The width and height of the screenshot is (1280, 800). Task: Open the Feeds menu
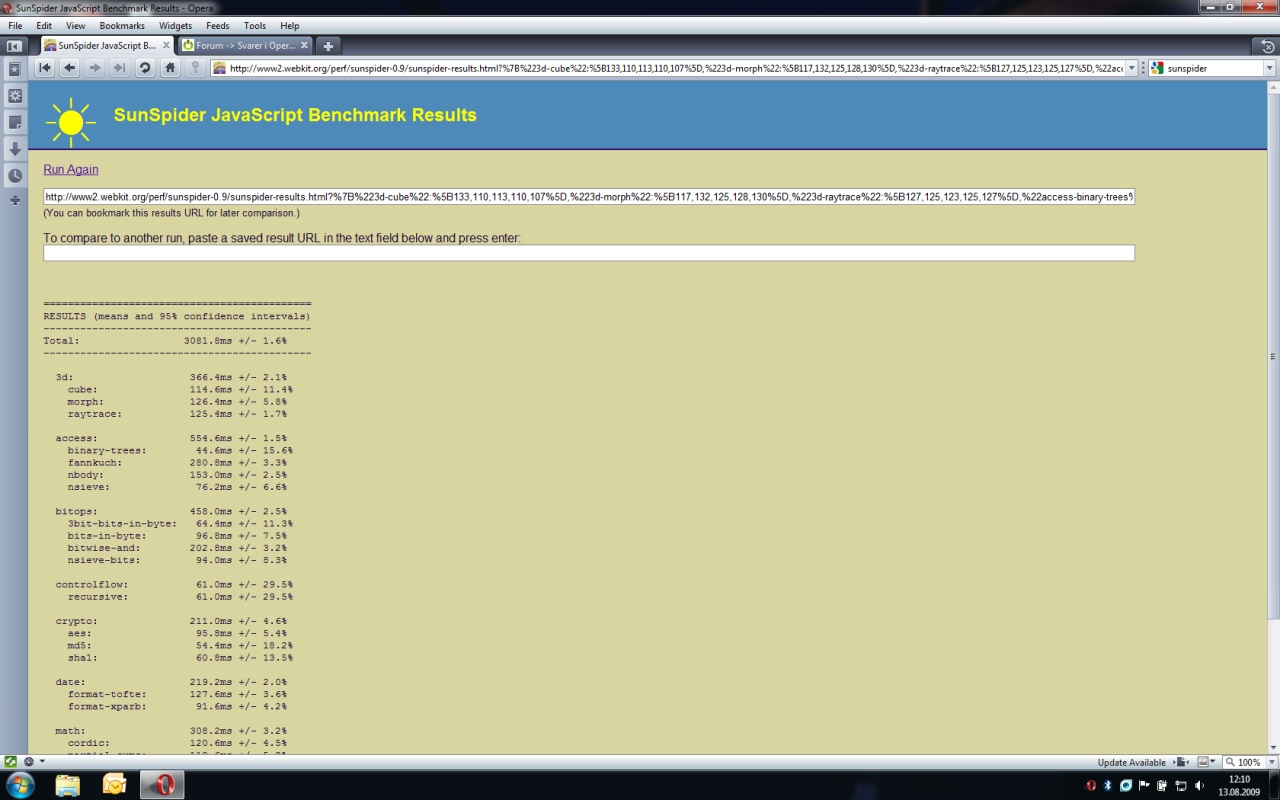click(x=217, y=25)
